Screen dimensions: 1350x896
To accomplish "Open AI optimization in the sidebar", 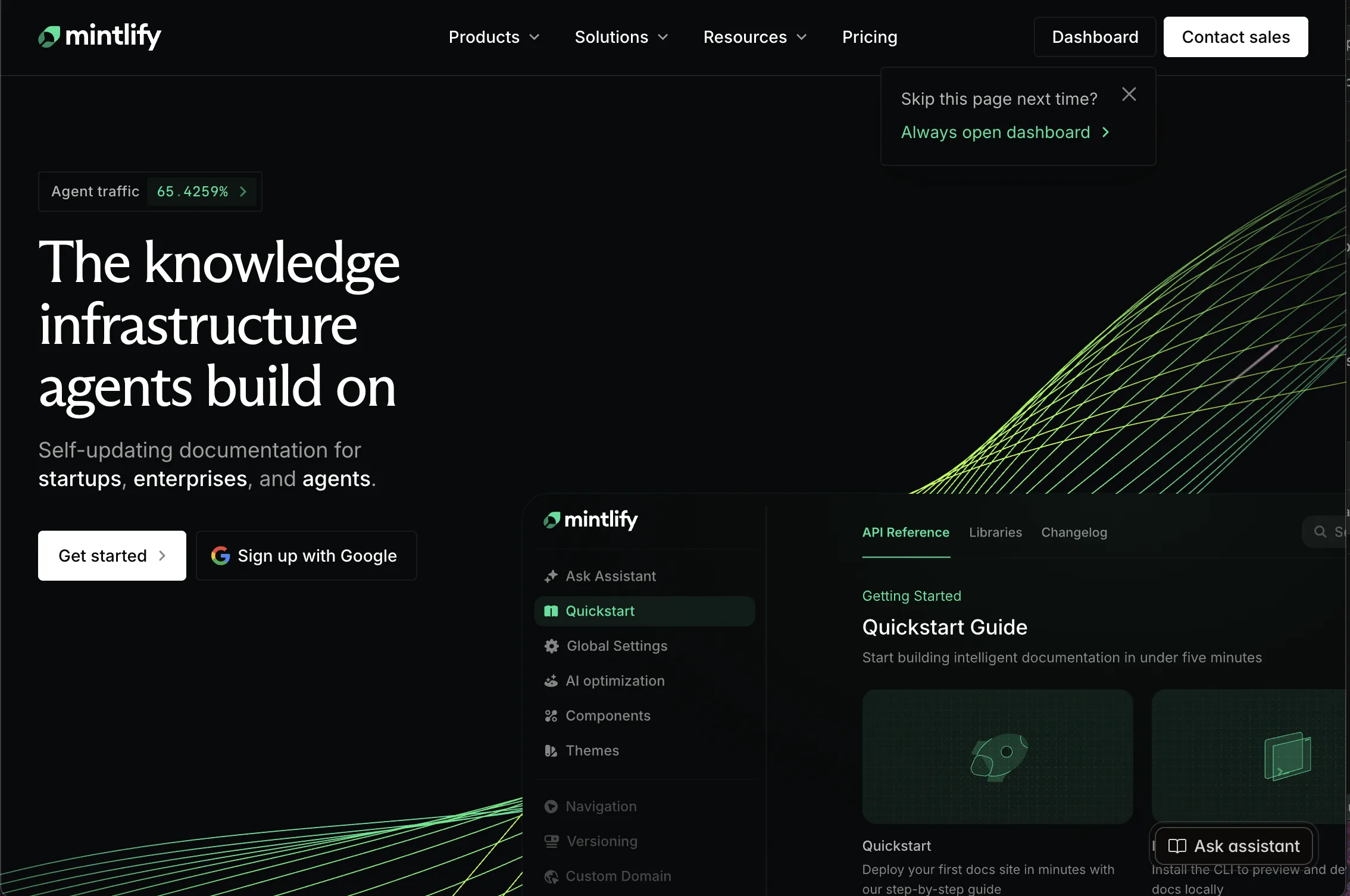I will pos(645,681).
